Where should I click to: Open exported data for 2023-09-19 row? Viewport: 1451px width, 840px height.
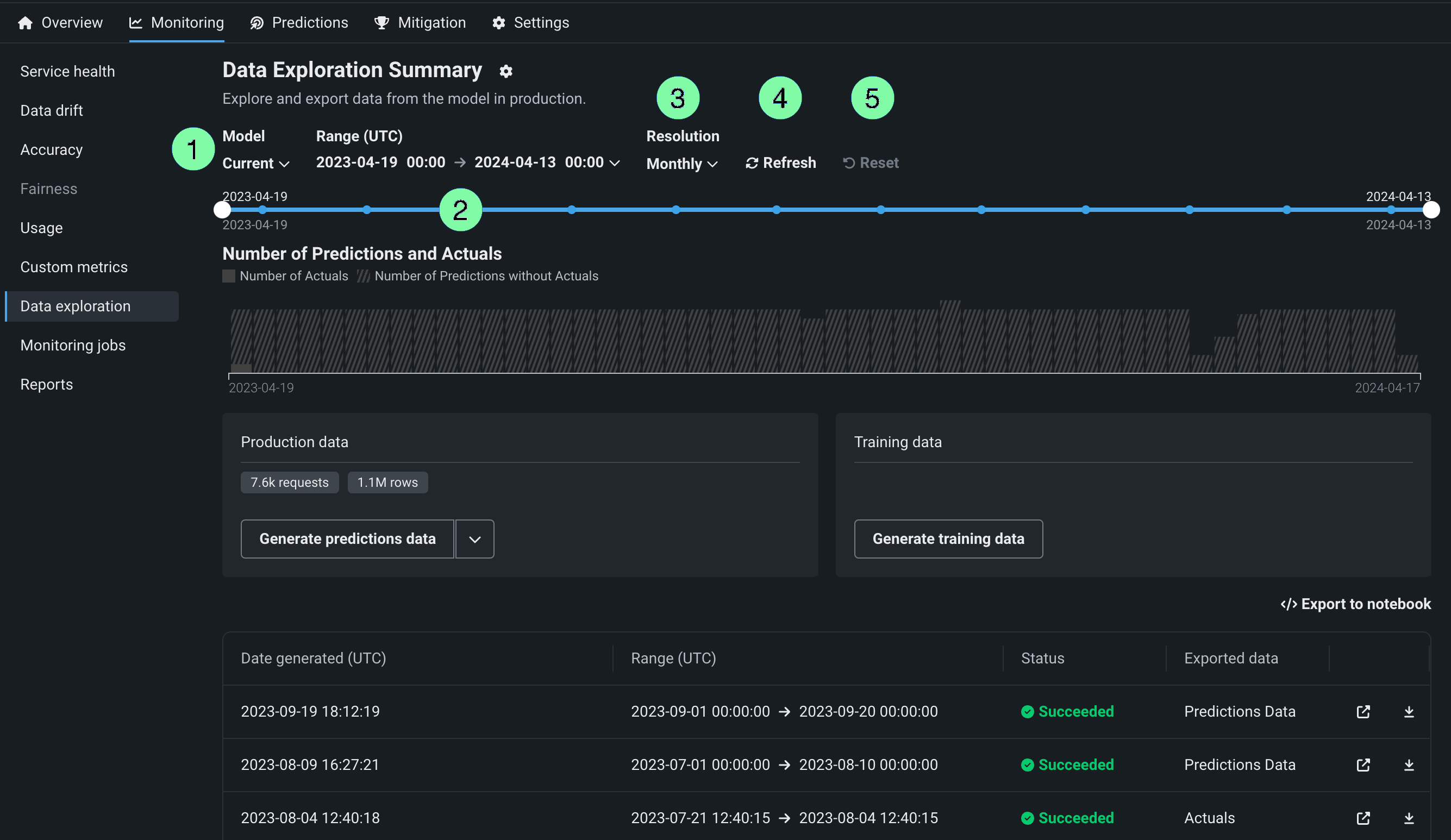[1363, 712]
